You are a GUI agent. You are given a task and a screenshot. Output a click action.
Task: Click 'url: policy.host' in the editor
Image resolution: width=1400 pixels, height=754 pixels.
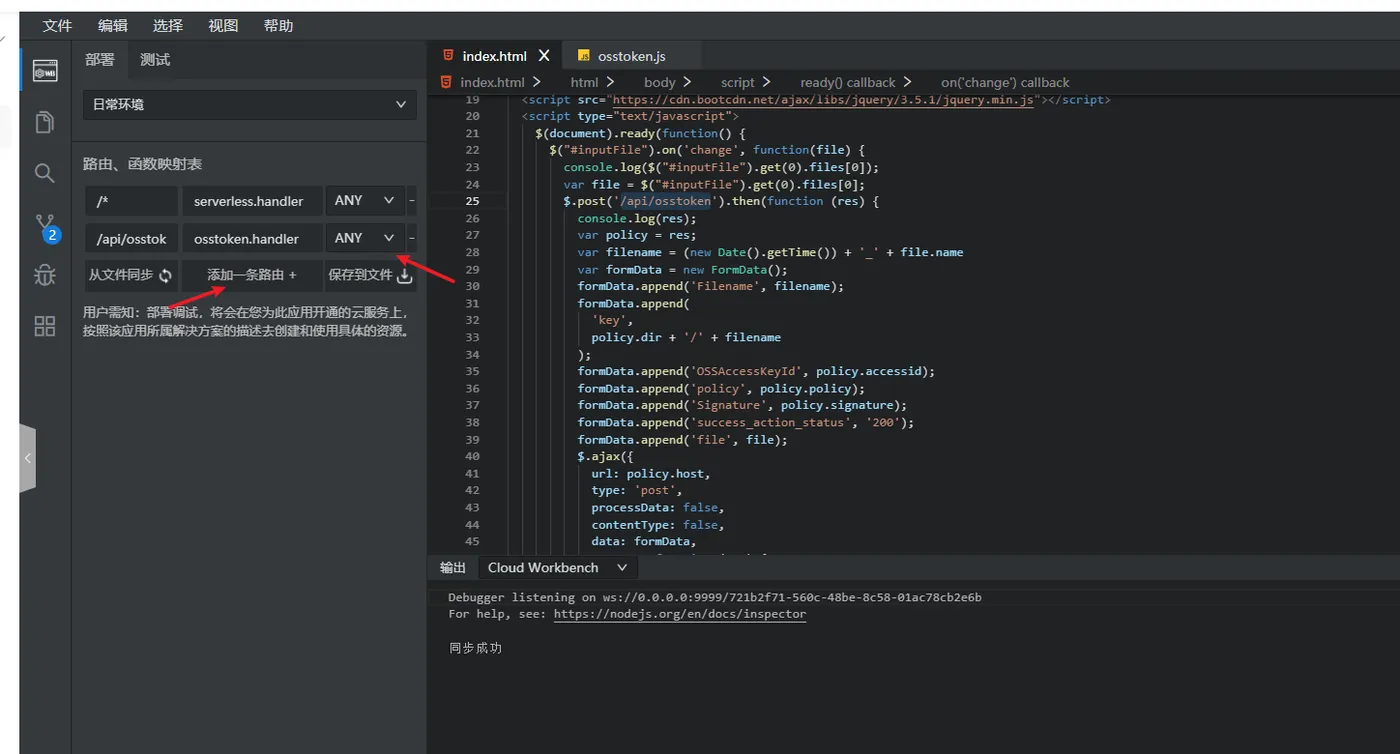(651, 473)
